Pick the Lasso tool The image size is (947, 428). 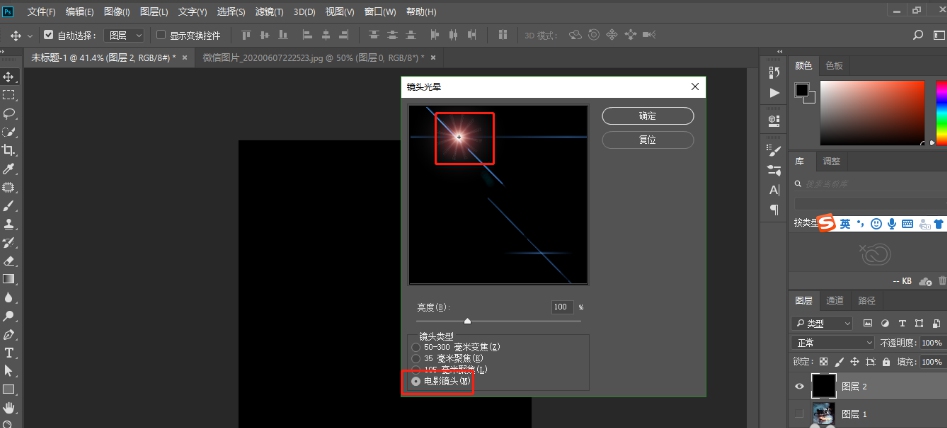click(x=9, y=113)
